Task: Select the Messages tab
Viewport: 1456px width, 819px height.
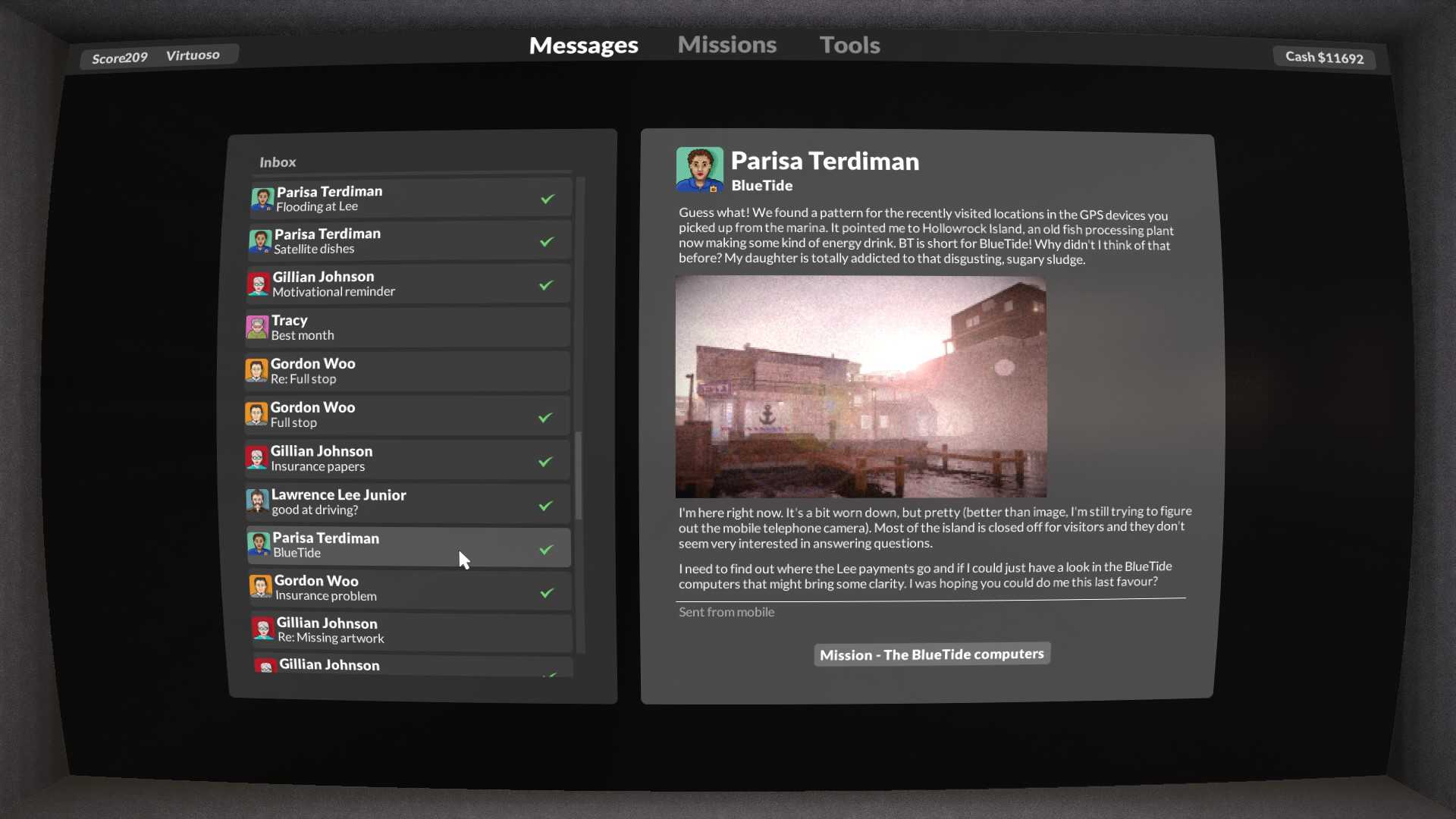Action: pos(583,45)
